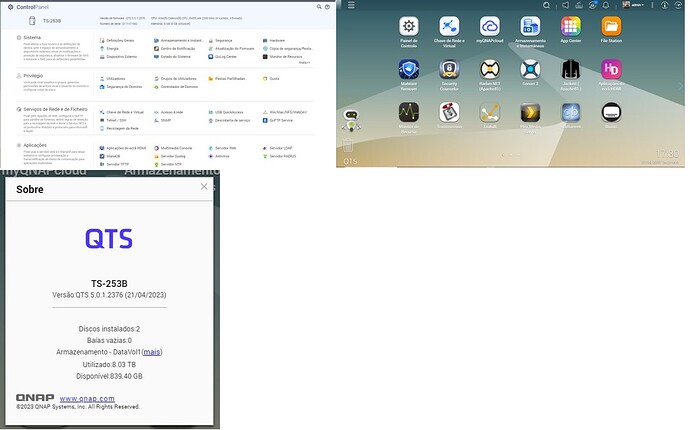Screen dimensions: 690x430
Task: Open the QTS main hamburger menu
Action: point(351,5)
